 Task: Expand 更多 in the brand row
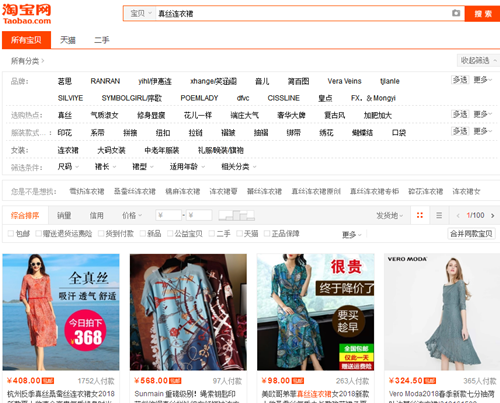(x=483, y=80)
